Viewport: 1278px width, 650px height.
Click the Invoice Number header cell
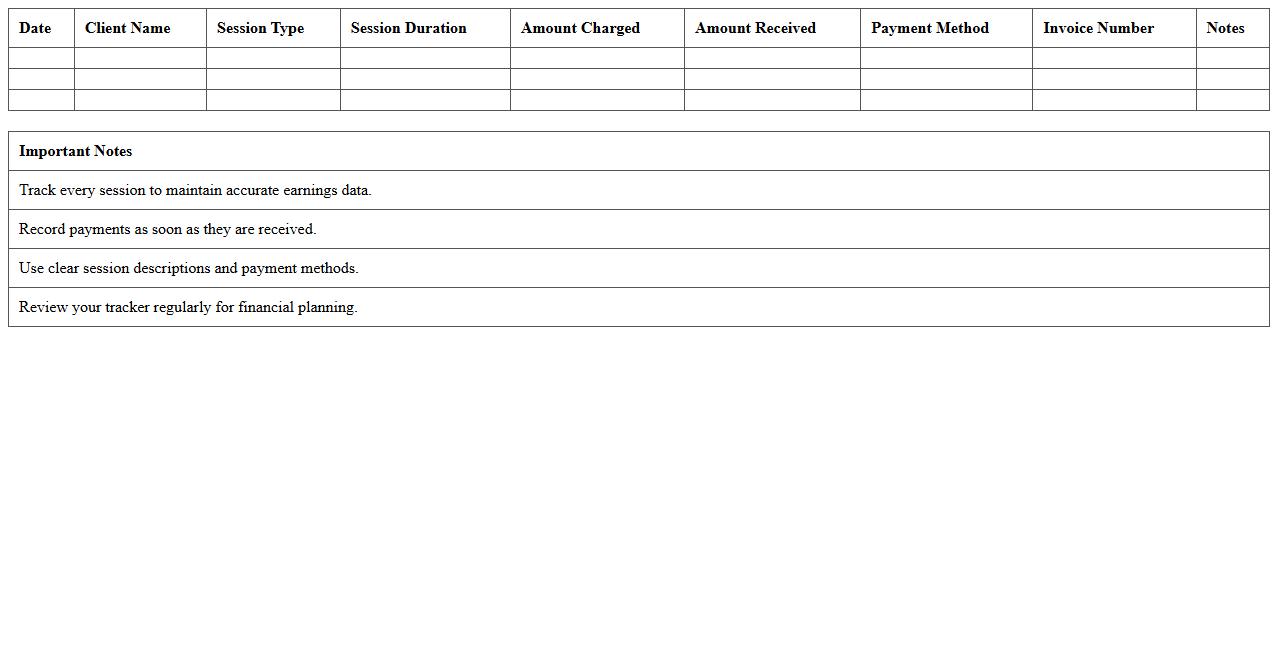point(1098,28)
